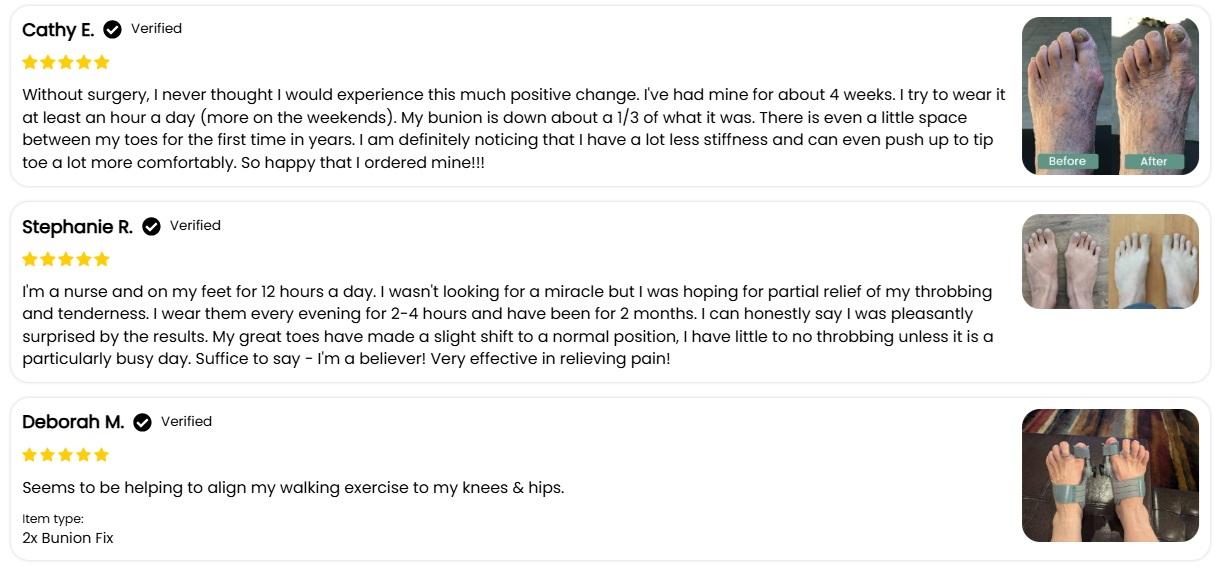
Task: Click Stephanie R.'s five-star rating
Action: pyautogui.click(x=66, y=259)
